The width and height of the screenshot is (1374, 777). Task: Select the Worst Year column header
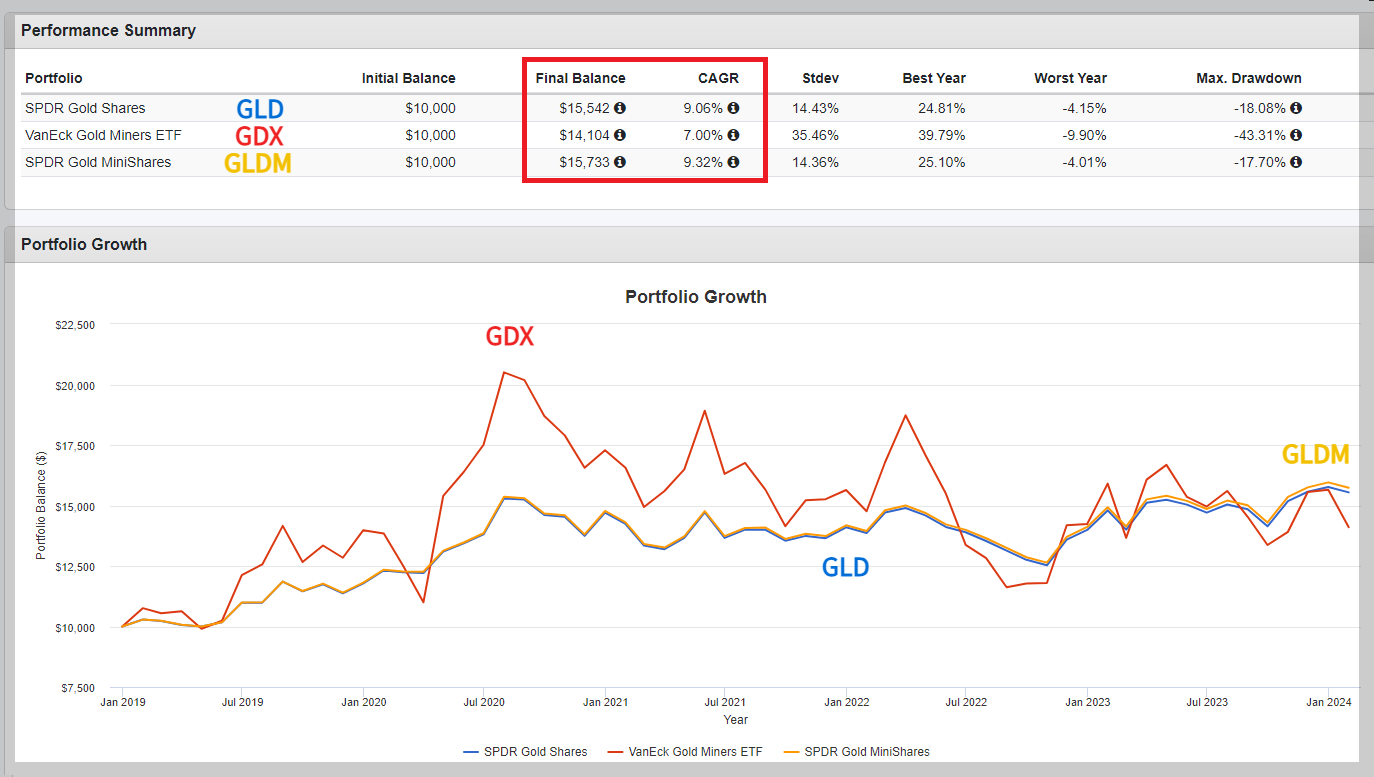click(1070, 78)
